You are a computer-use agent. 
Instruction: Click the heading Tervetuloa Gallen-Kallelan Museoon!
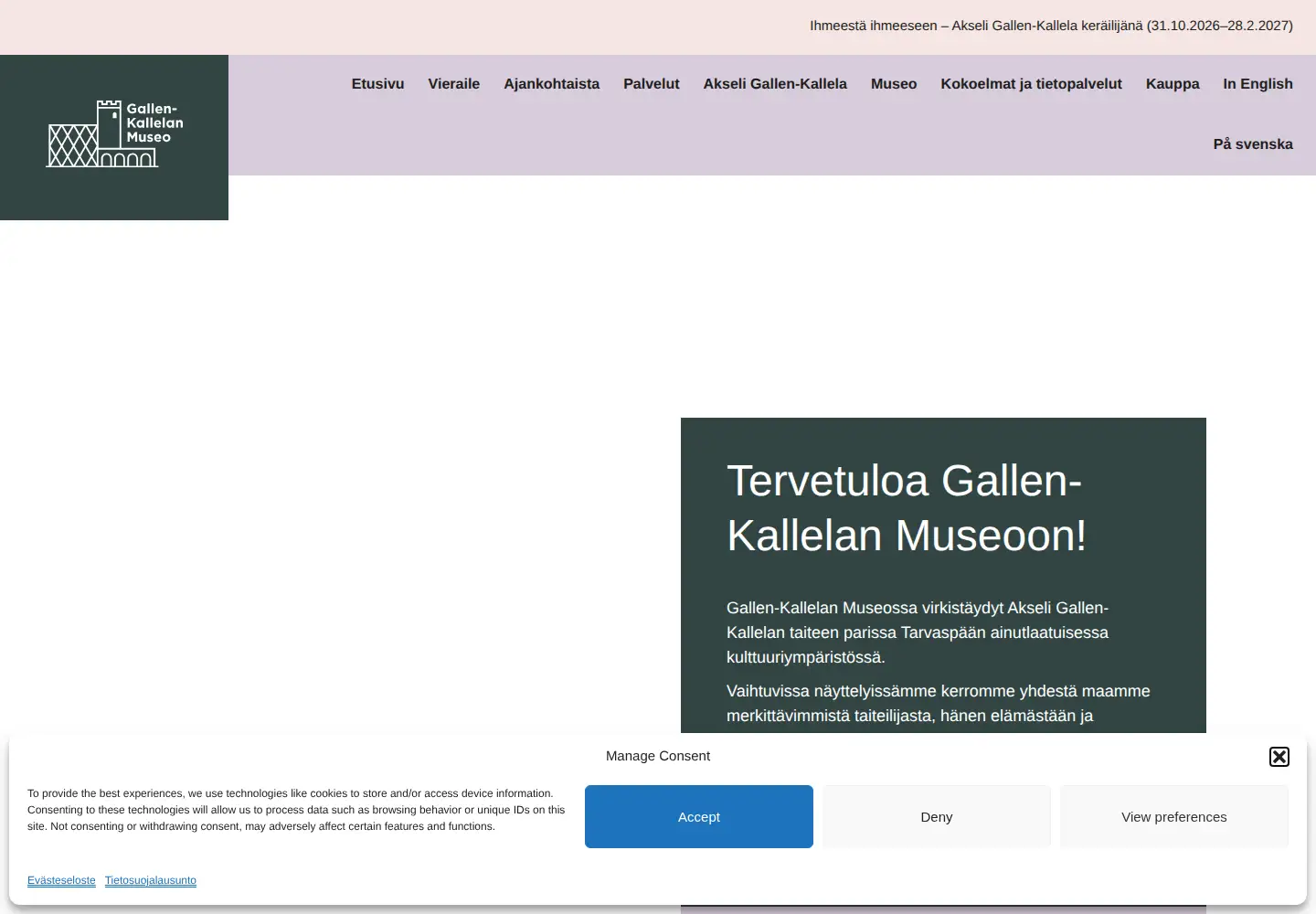[x=907, y=508]
